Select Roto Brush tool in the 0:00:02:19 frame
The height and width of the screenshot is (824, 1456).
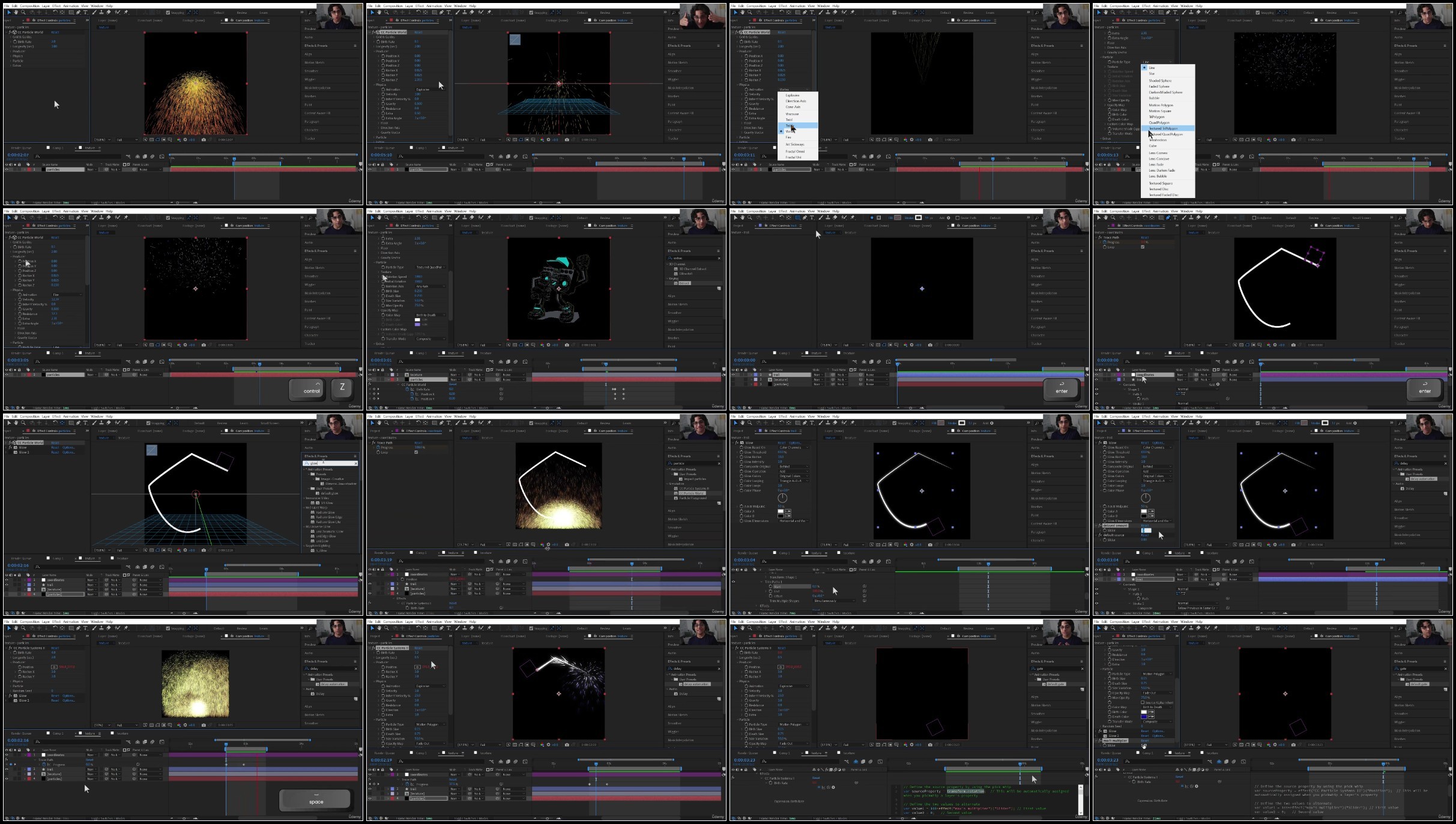tap(481, 628)
